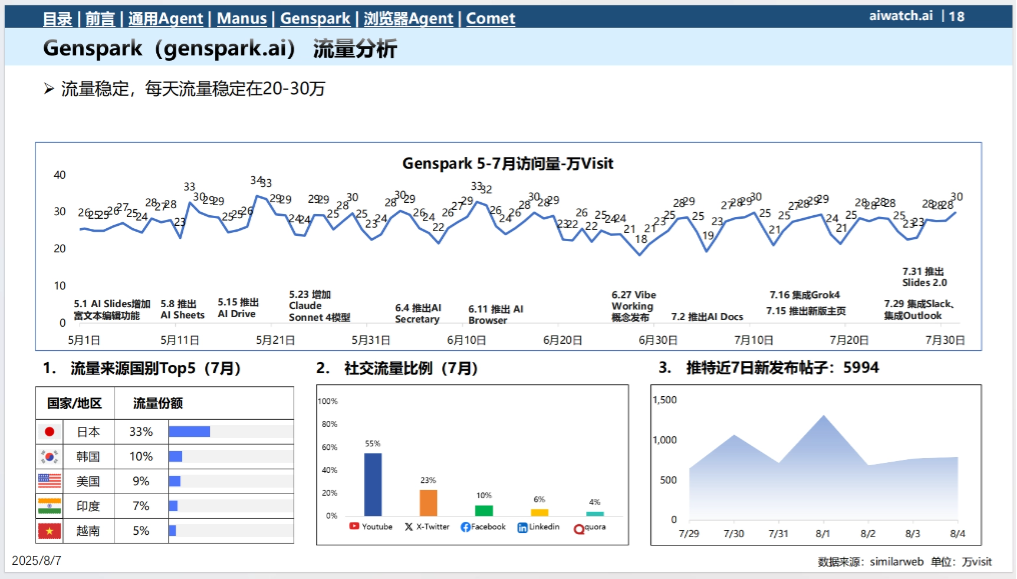Image resolution: width=1017 pixels, height=579 pixels.
Task: Click the 7.15 推出新版主页 annotation
Action: pos(806,311)
